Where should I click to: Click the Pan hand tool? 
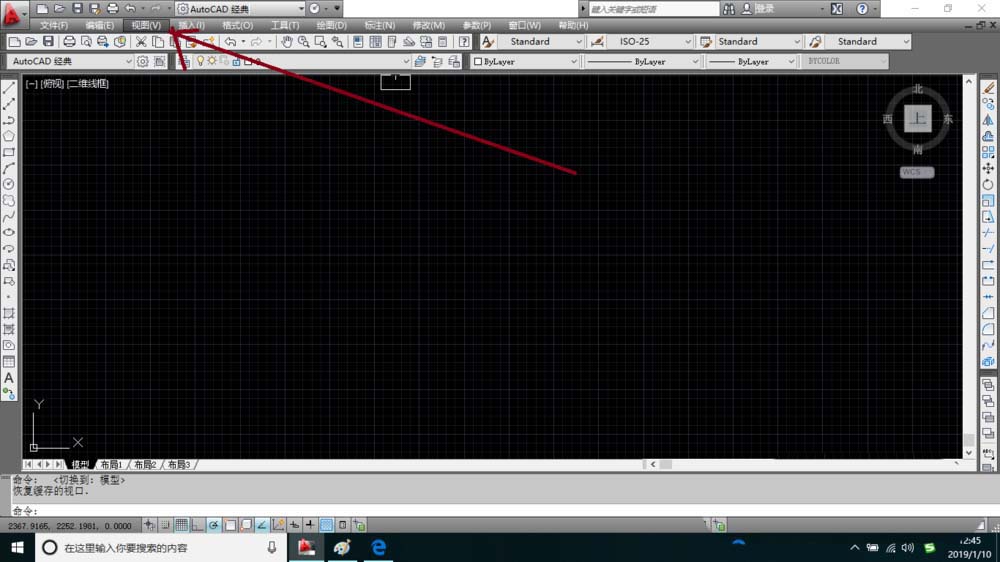[287, 41]
